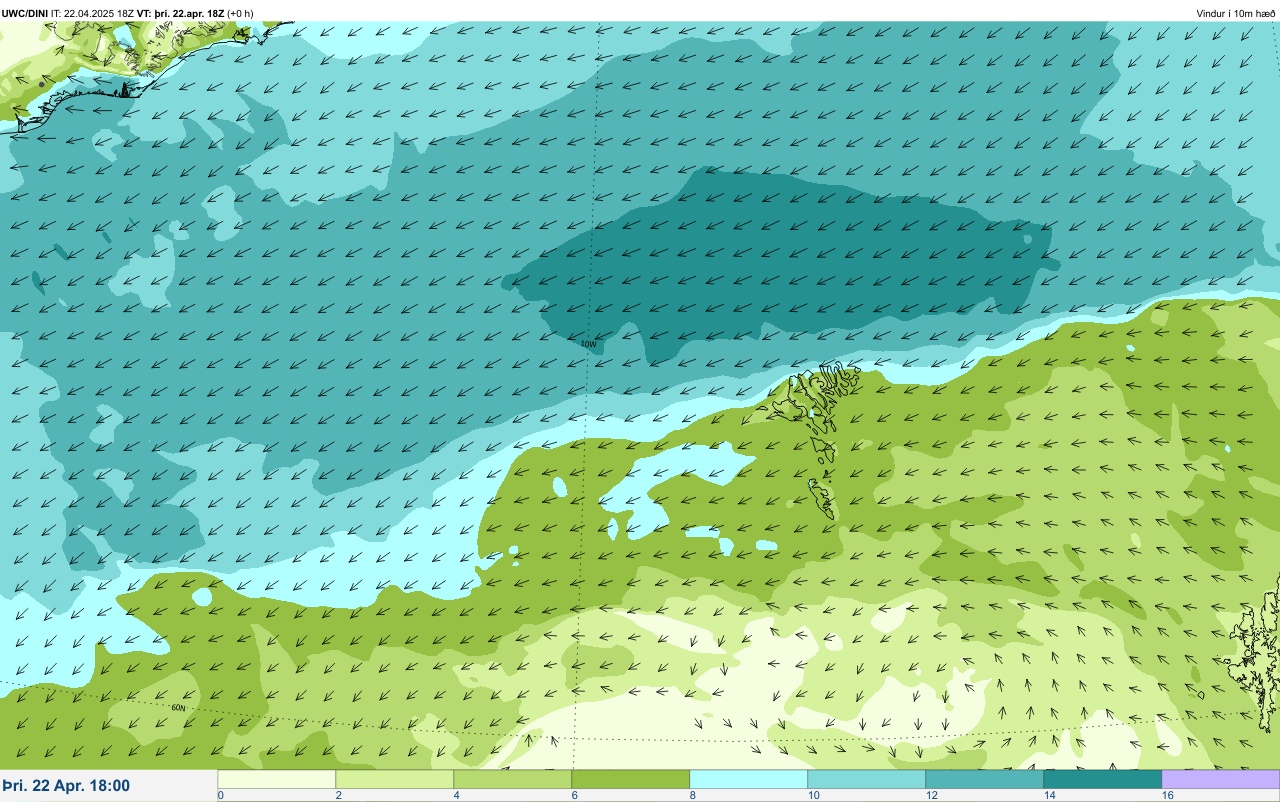Click the legend value '8'
Screen dimensions: 1280x802
coord(693,795)
